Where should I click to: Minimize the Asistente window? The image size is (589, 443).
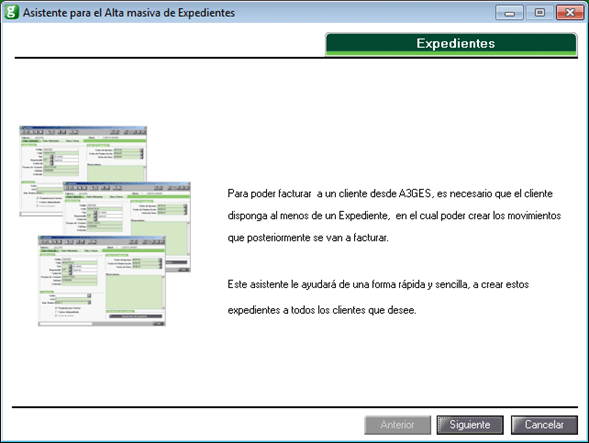pos(509,12)
